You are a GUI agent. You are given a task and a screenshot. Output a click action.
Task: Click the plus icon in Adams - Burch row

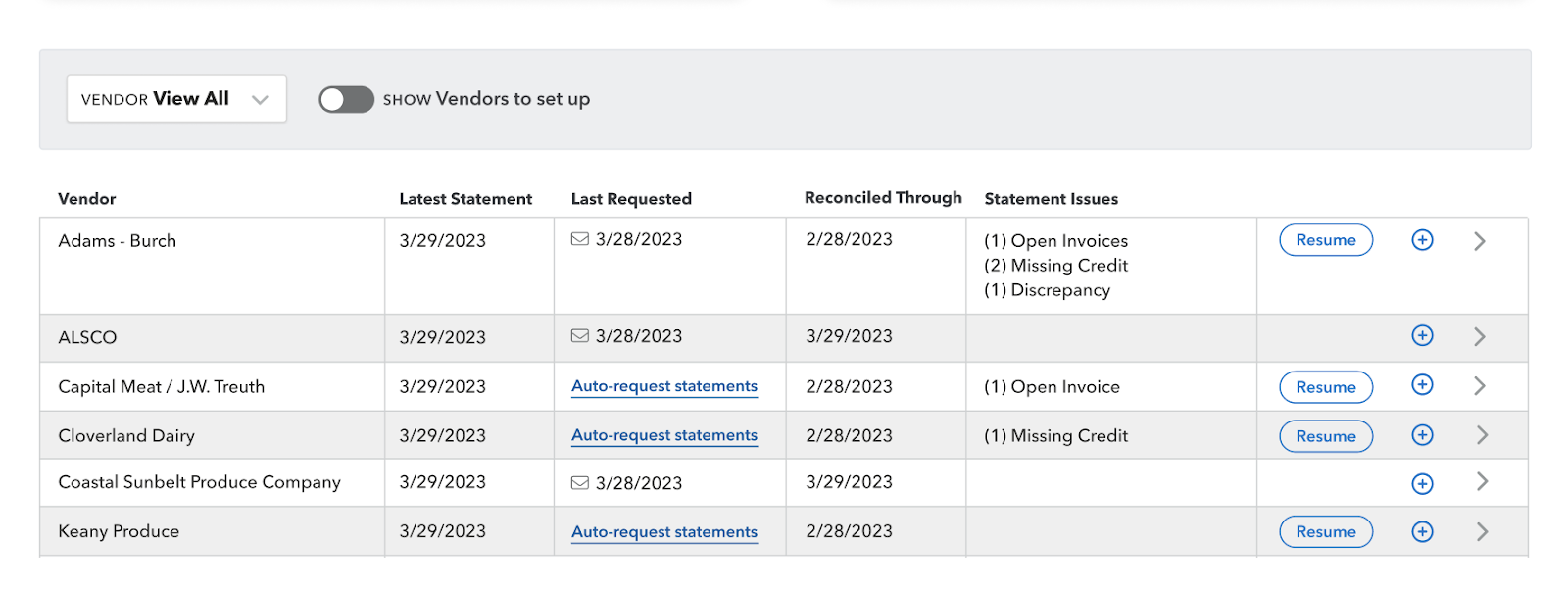[1422, 240]
